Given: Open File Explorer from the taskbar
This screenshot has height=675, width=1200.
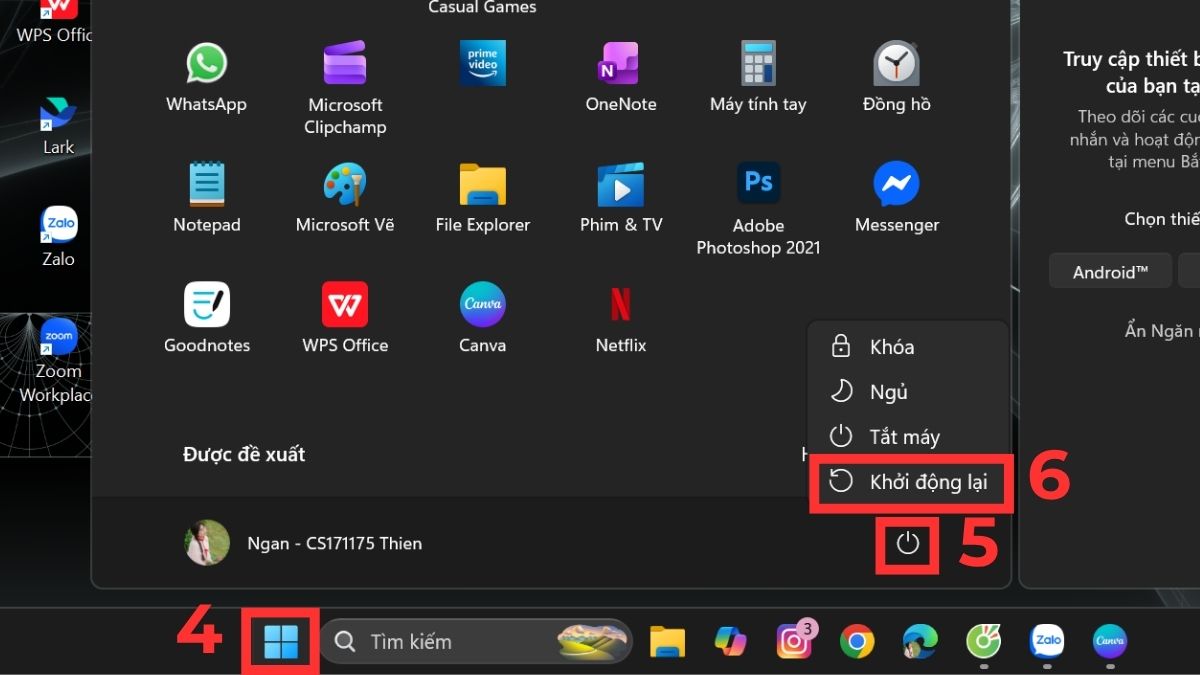Looking at the screenshot, I should coord(667,641).
